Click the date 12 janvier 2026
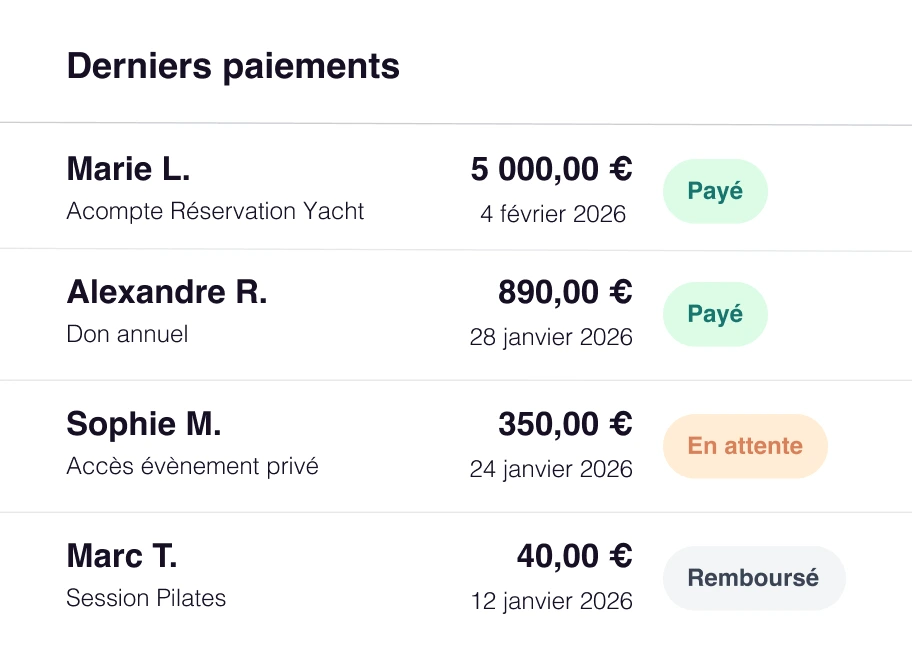Viewport: 912px width, 669px height. [552, 601]
